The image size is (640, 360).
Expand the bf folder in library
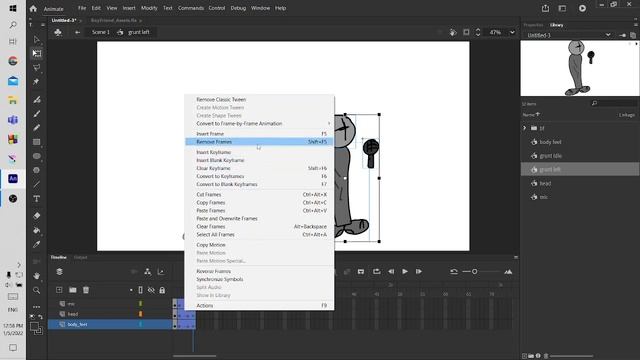click(x=525, y=128)
